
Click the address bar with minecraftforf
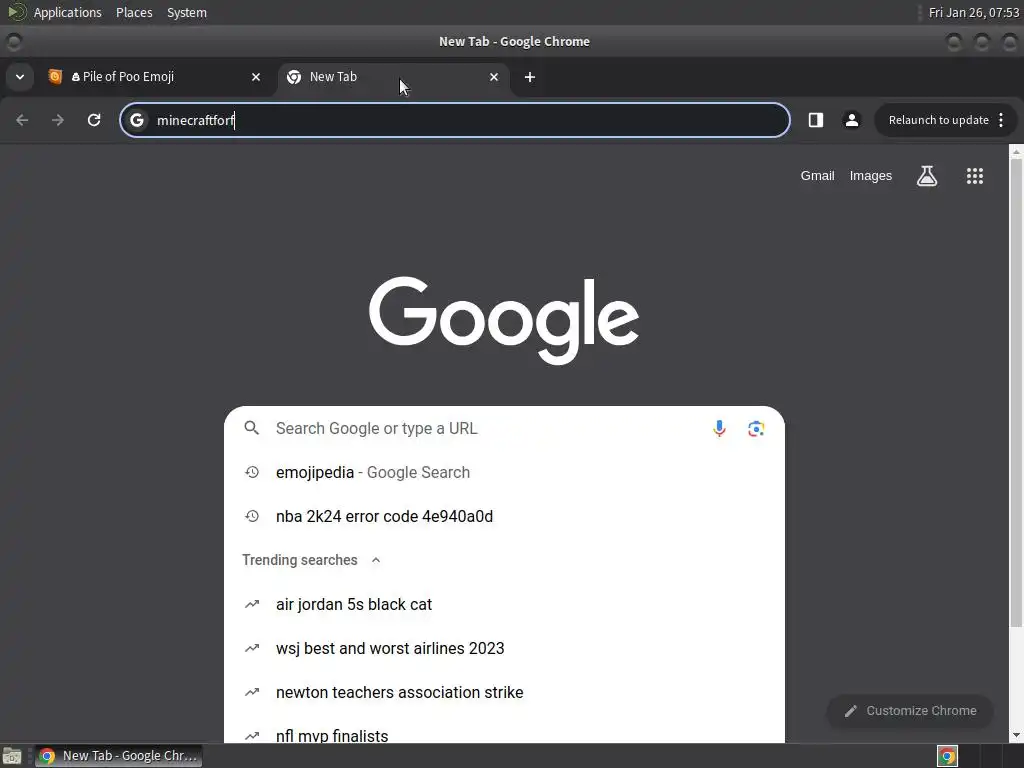(x=455, y=120)
